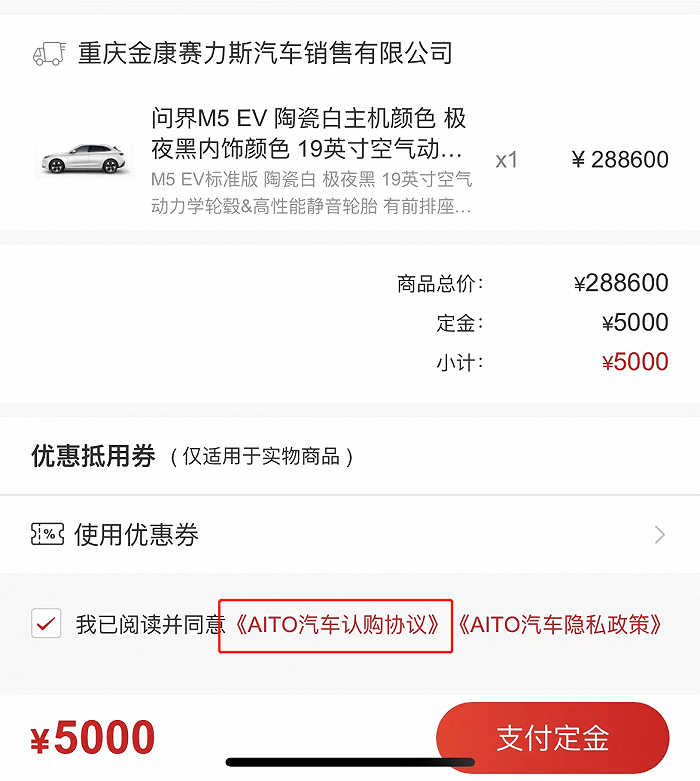The height and width of the screenshot is (781, 700).
Task: Tap the red 小计 subtotal amount
Action: coord(635,362)
